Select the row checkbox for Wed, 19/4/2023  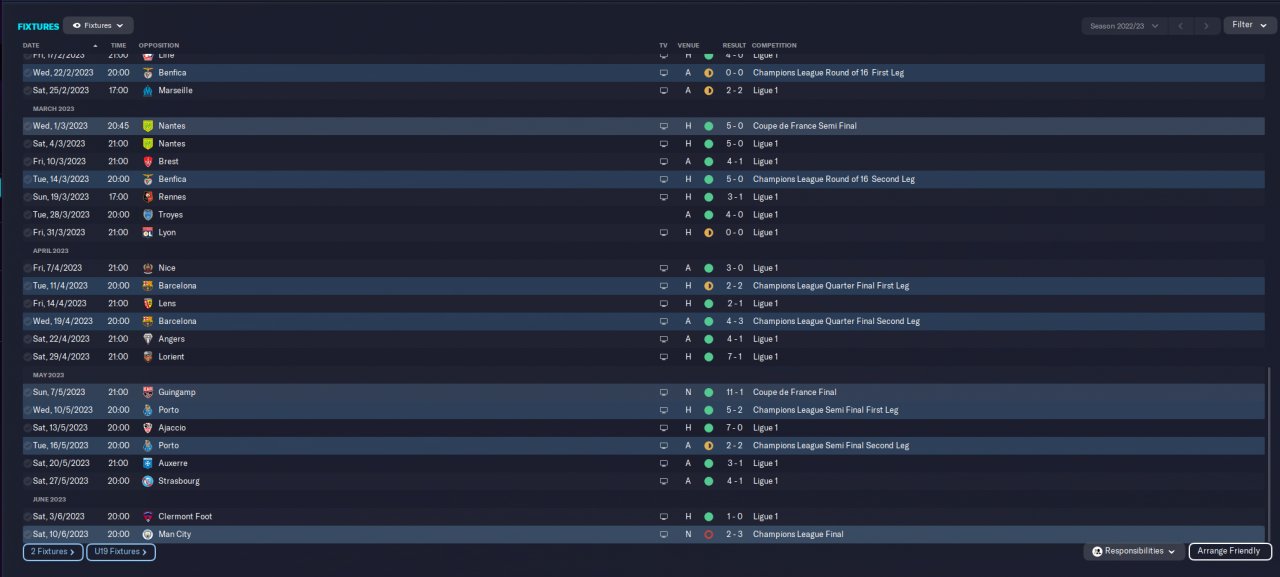27,322
